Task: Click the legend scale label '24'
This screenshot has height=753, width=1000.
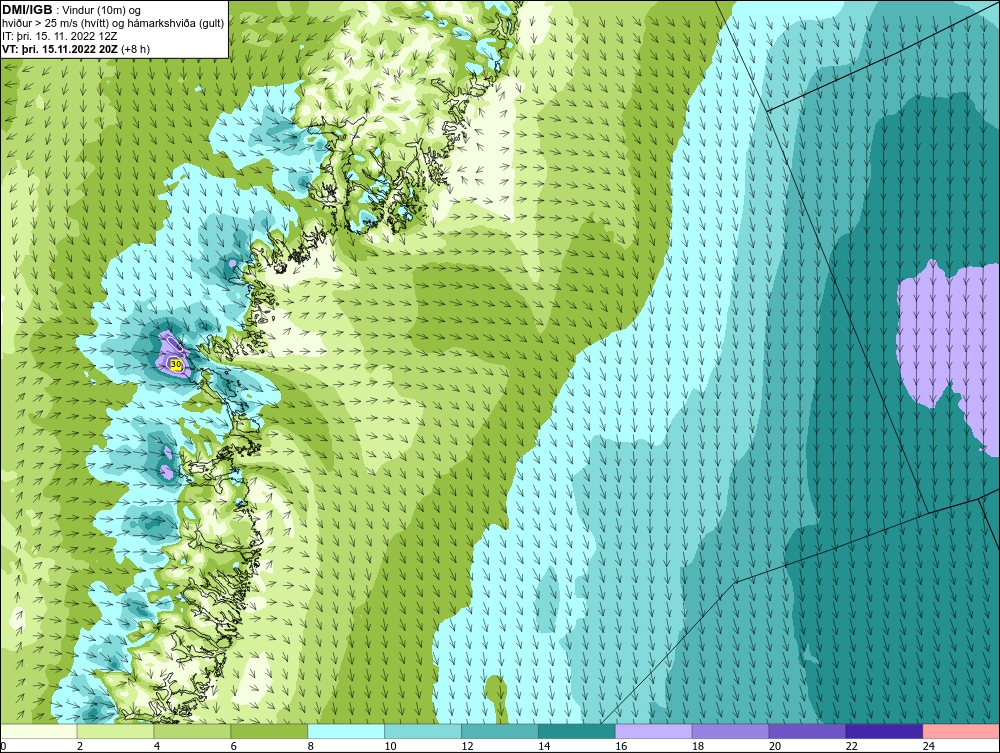Action: (x=929, y=746)
